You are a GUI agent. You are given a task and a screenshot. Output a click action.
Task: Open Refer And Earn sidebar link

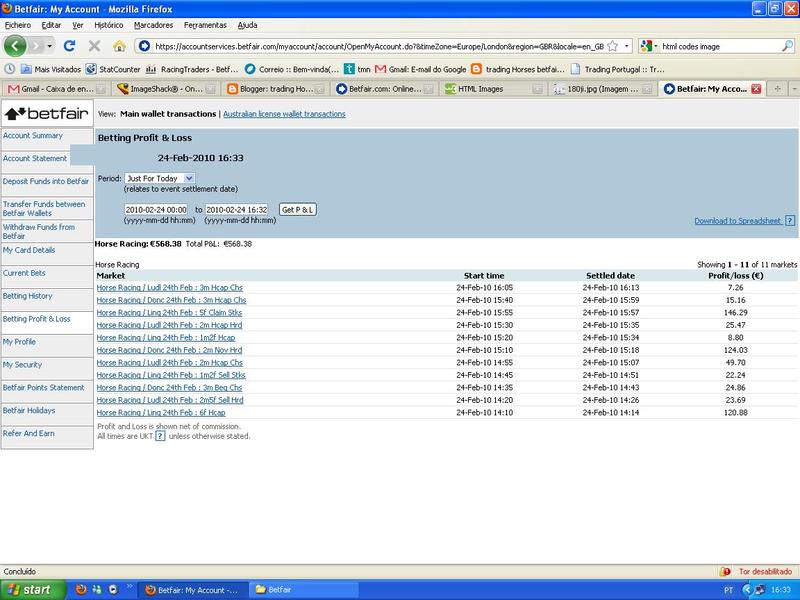click(29, 433)
